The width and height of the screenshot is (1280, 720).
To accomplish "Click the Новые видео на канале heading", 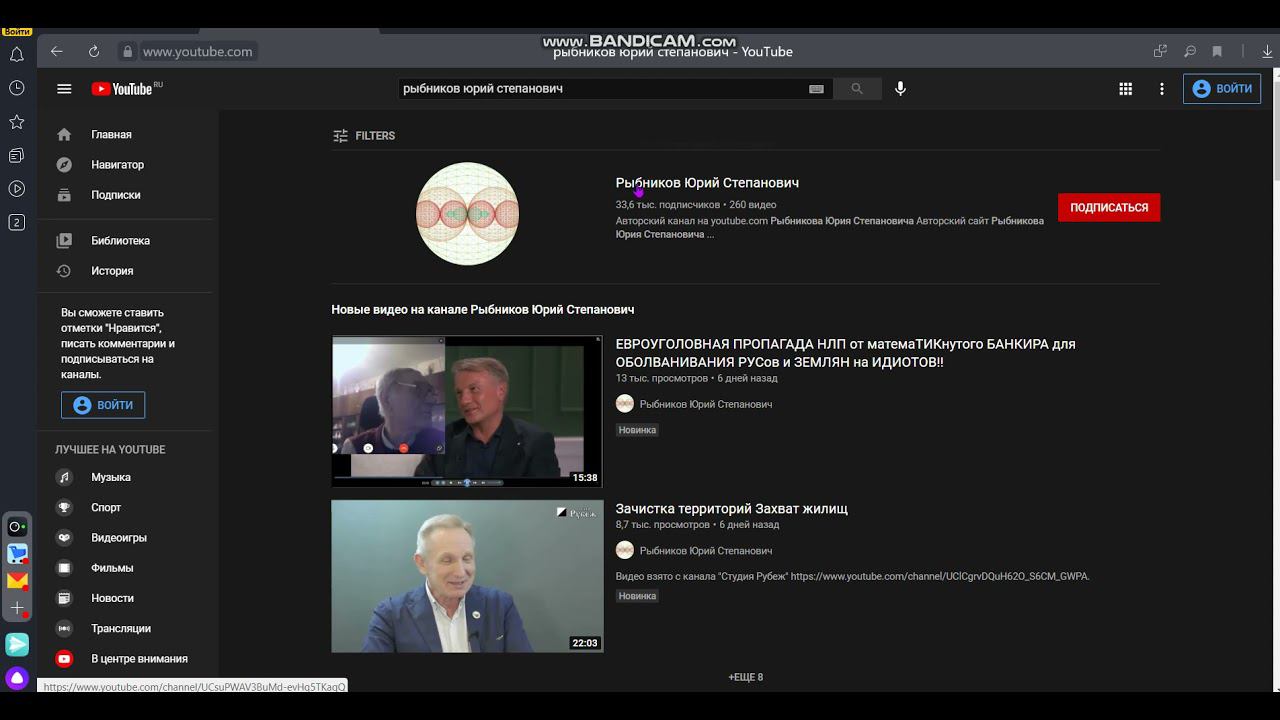I will 483,310.
